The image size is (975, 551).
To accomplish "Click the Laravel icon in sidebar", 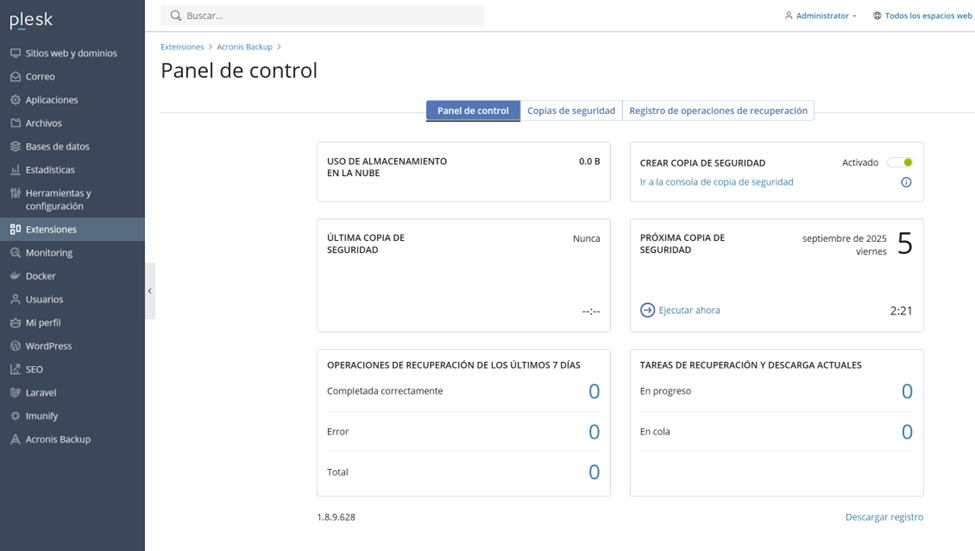I will 15,393.
